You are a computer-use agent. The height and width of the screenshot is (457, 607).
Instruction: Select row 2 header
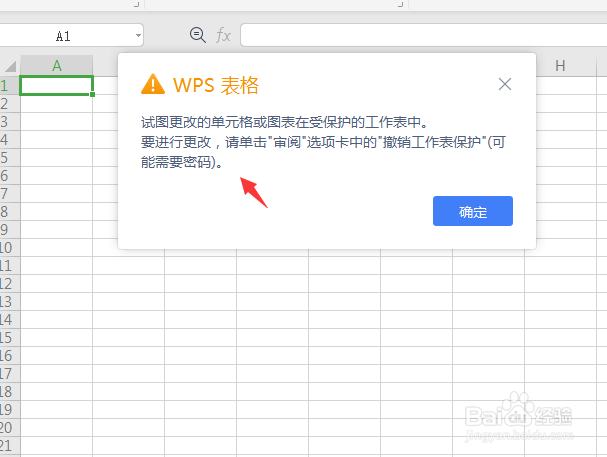[10, 103]
